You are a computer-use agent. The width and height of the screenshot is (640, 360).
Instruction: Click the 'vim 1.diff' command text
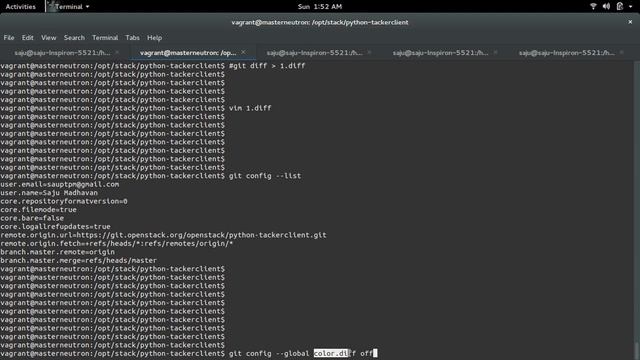(x=250, y=108)
